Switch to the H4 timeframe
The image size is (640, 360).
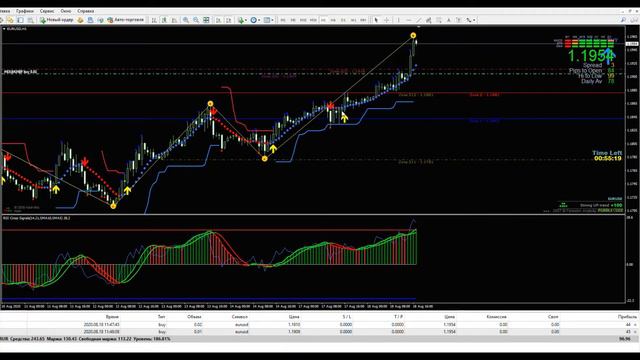click(x=333, y=20)
